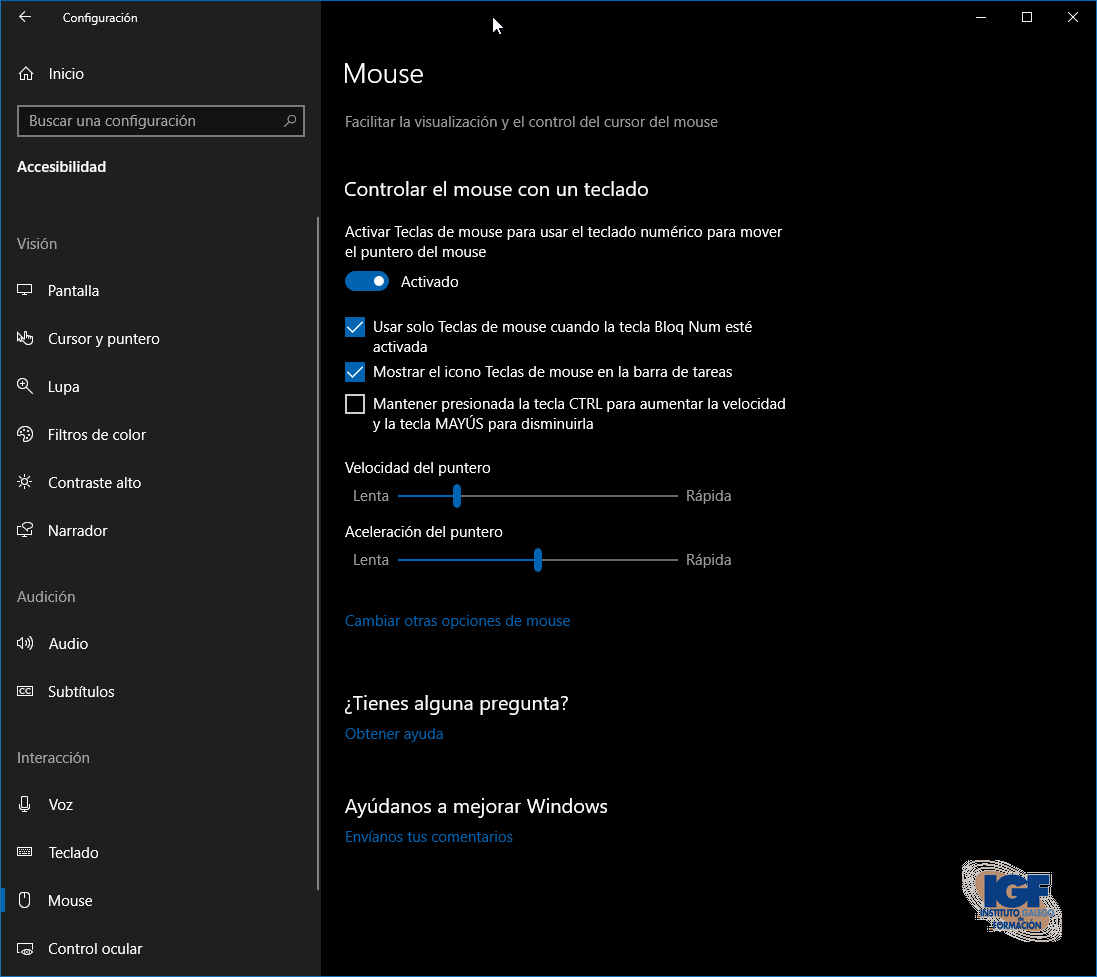The image size is (1097, 977).
Task: Enable CTRL and MAYÚS speed checkbox
Action: pyautogui.click(x=355, y=404)
